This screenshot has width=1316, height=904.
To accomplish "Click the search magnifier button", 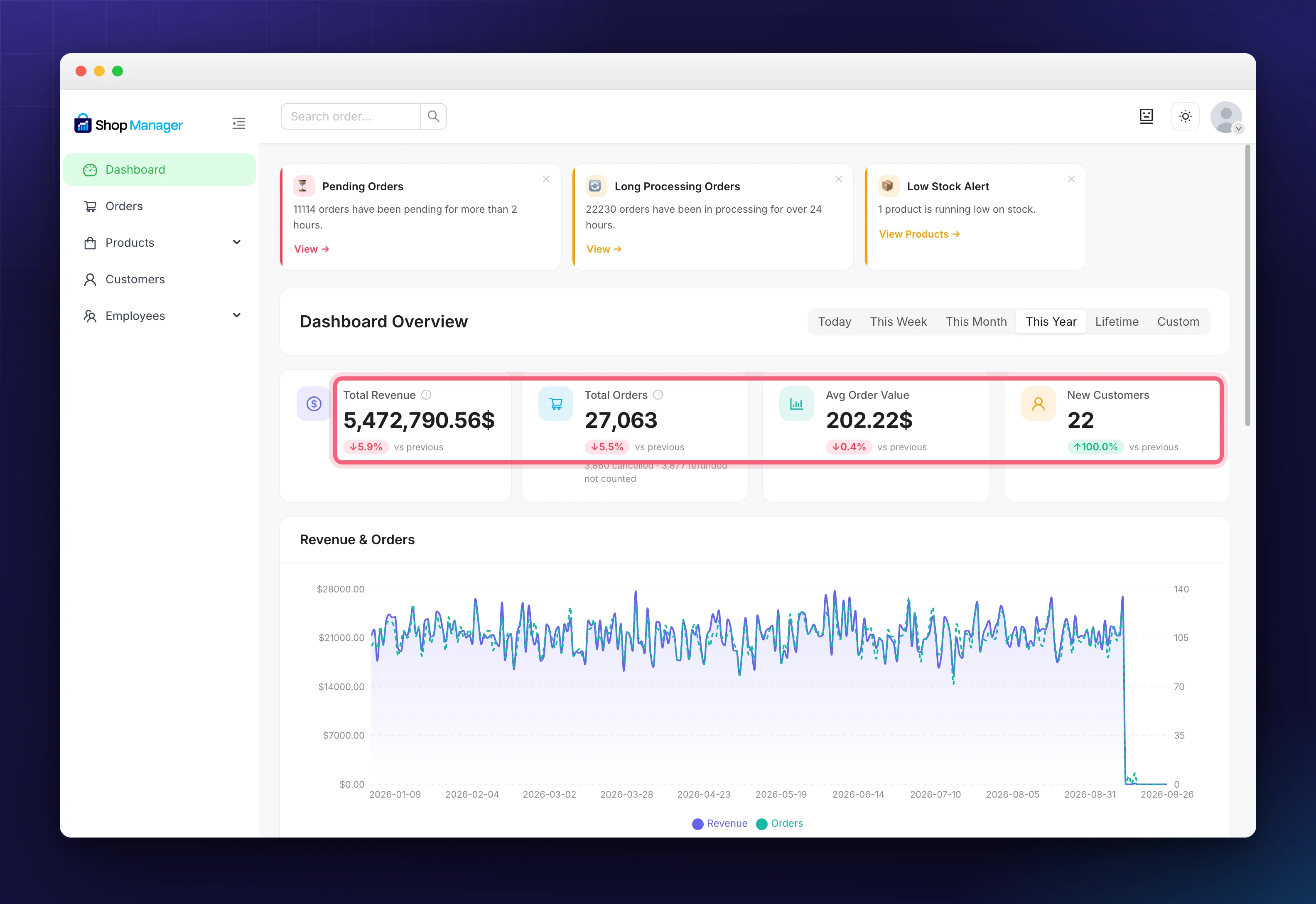I will 434,116.
